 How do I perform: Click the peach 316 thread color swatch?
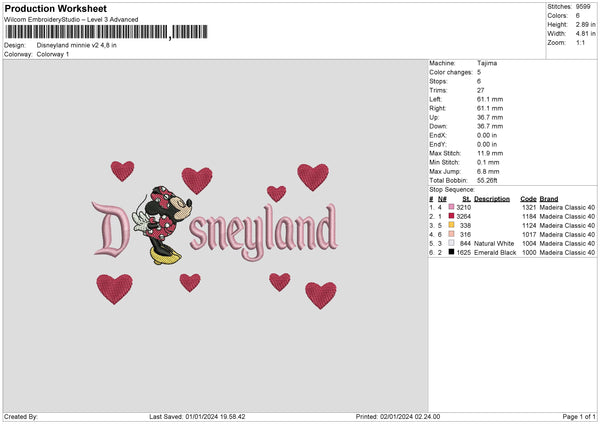click(451, 234)
